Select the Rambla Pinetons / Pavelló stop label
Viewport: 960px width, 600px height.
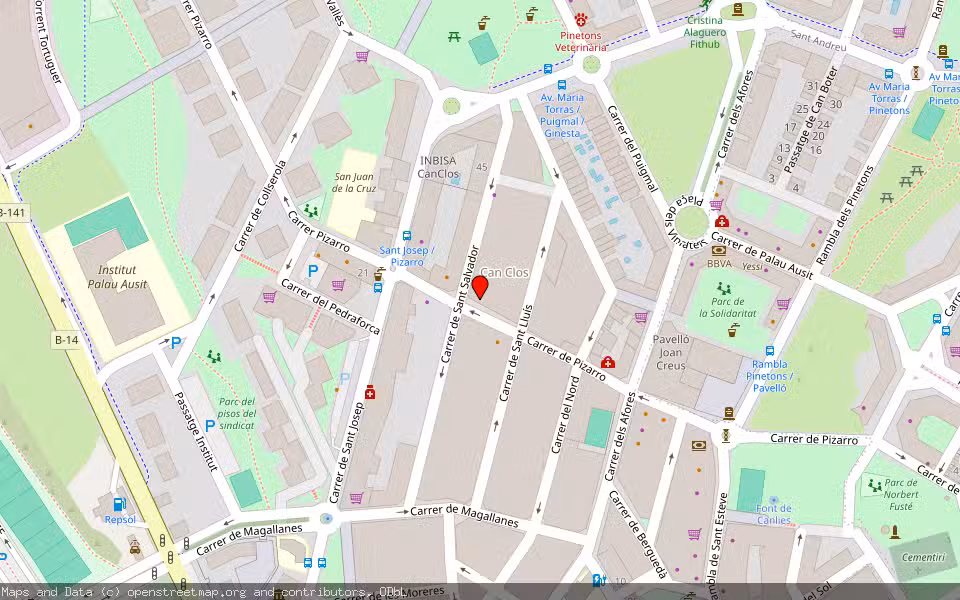[x=770, y=376]
